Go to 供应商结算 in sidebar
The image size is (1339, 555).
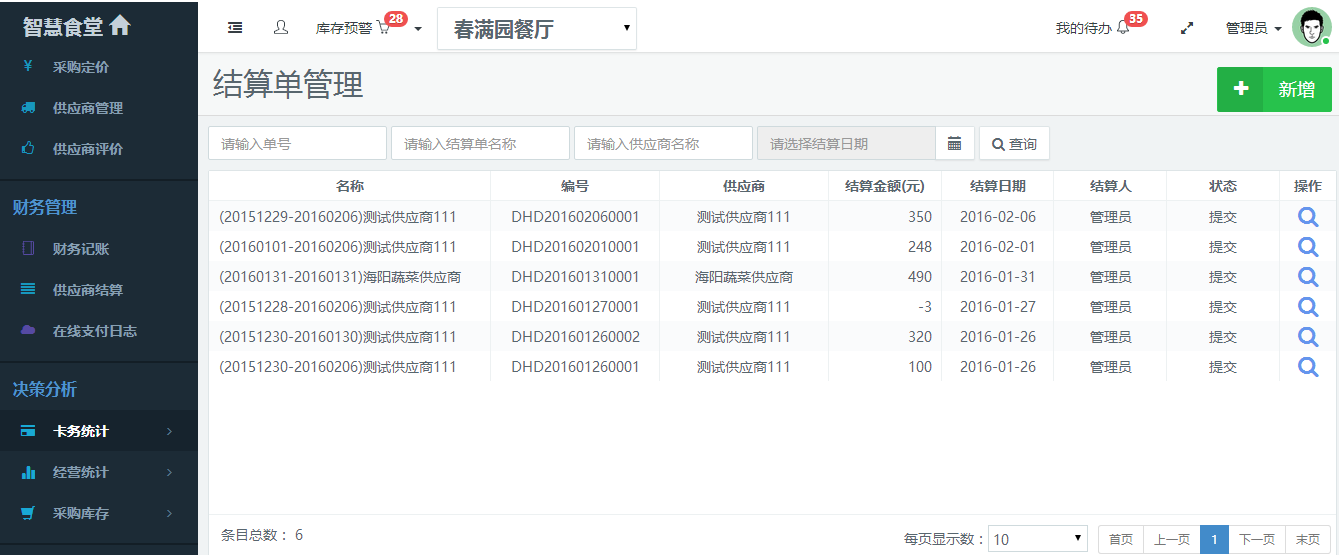87,290
